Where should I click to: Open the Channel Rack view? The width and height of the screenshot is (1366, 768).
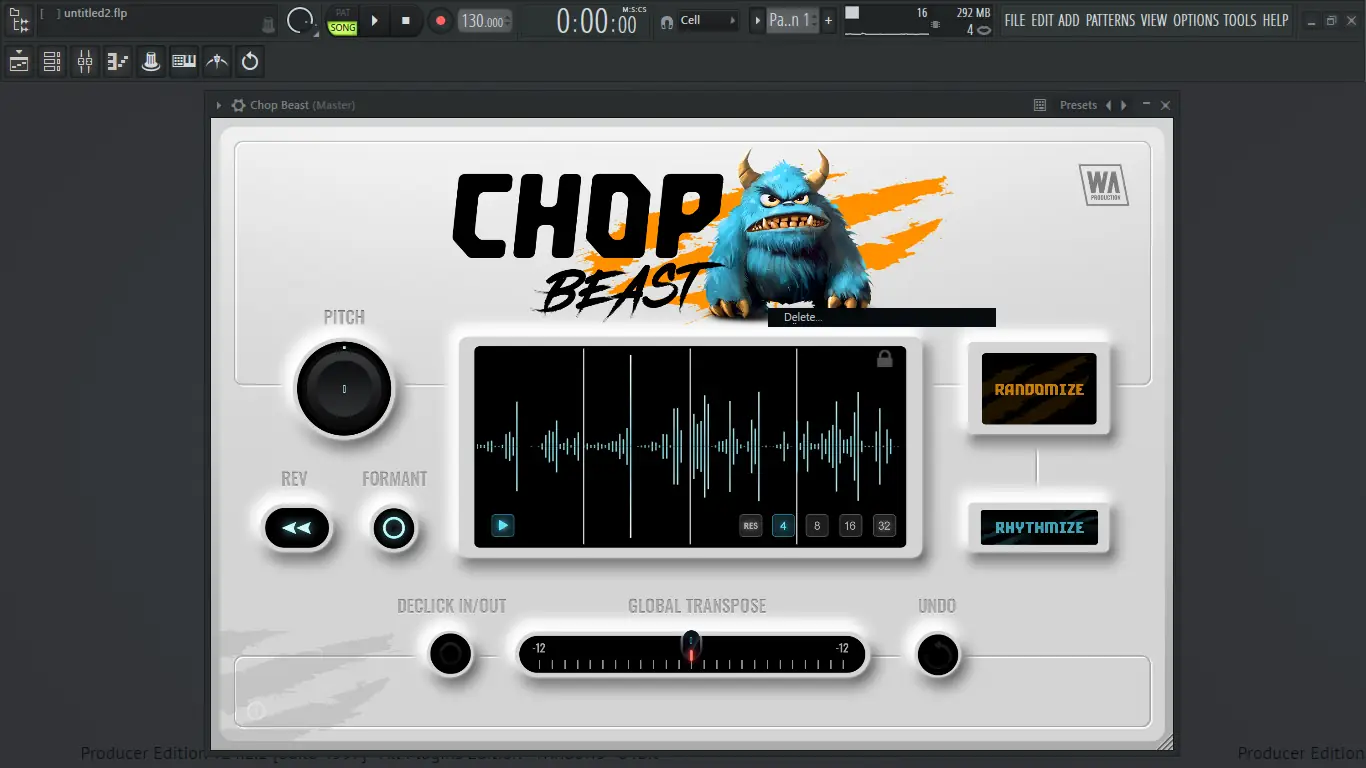pos(52,62)
